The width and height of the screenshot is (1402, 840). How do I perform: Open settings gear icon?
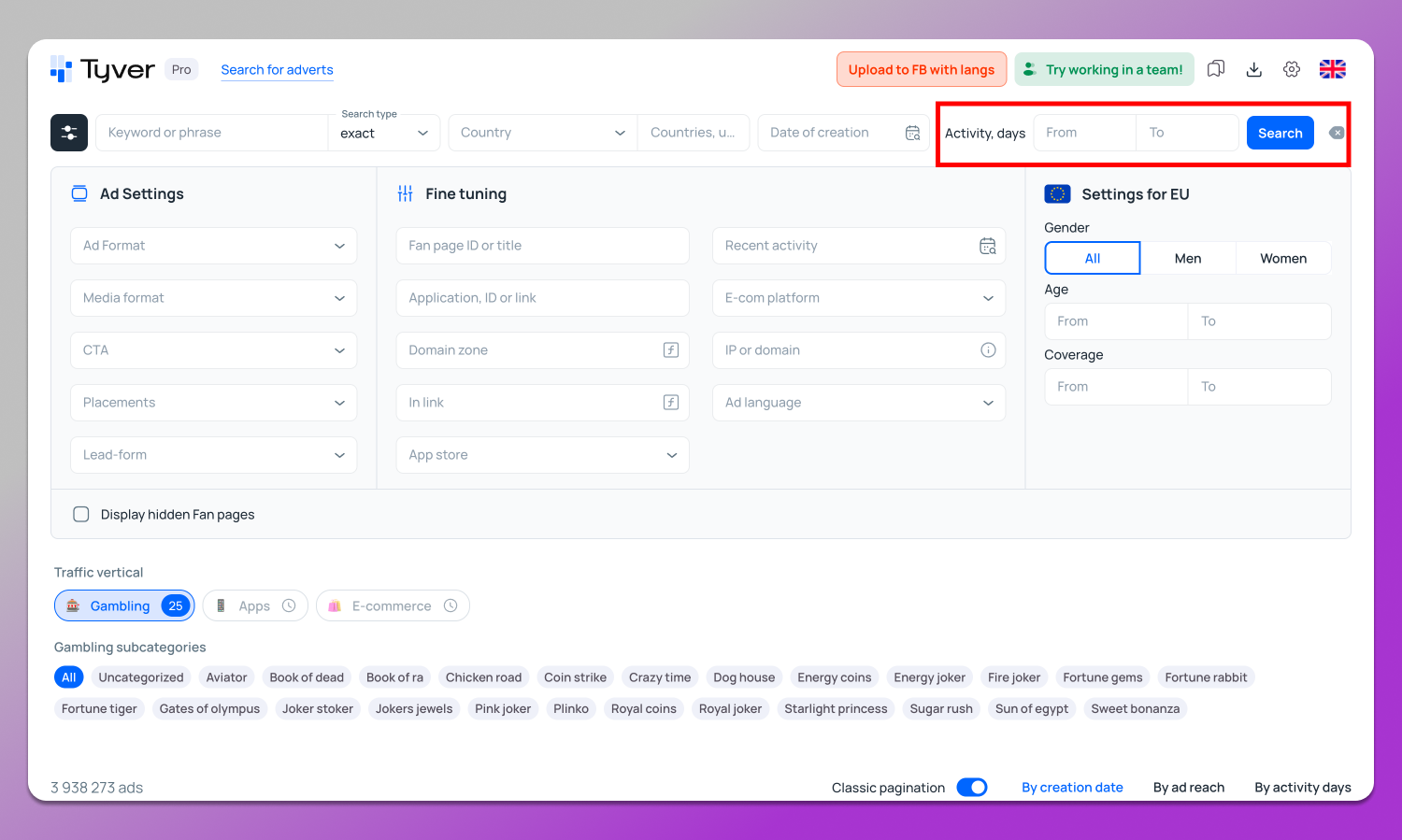(x=1292, y=69)
